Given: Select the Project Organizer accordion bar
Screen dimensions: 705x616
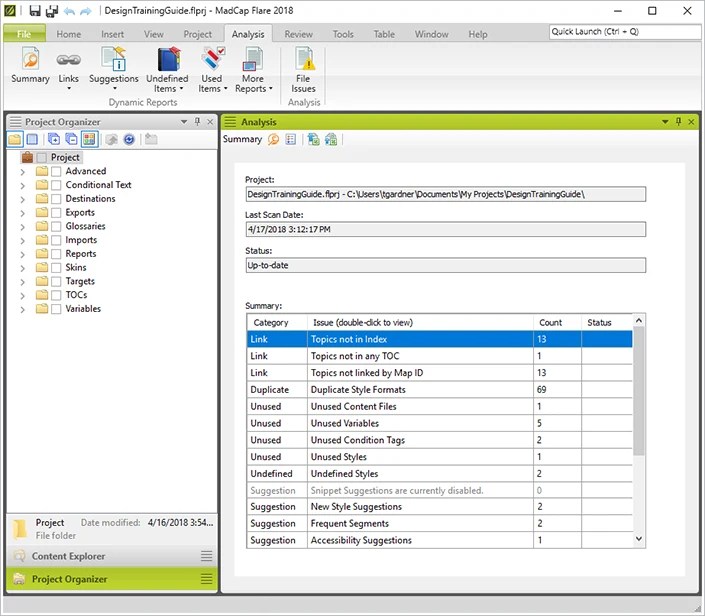Looking at the screenshot, I should 112,579.
